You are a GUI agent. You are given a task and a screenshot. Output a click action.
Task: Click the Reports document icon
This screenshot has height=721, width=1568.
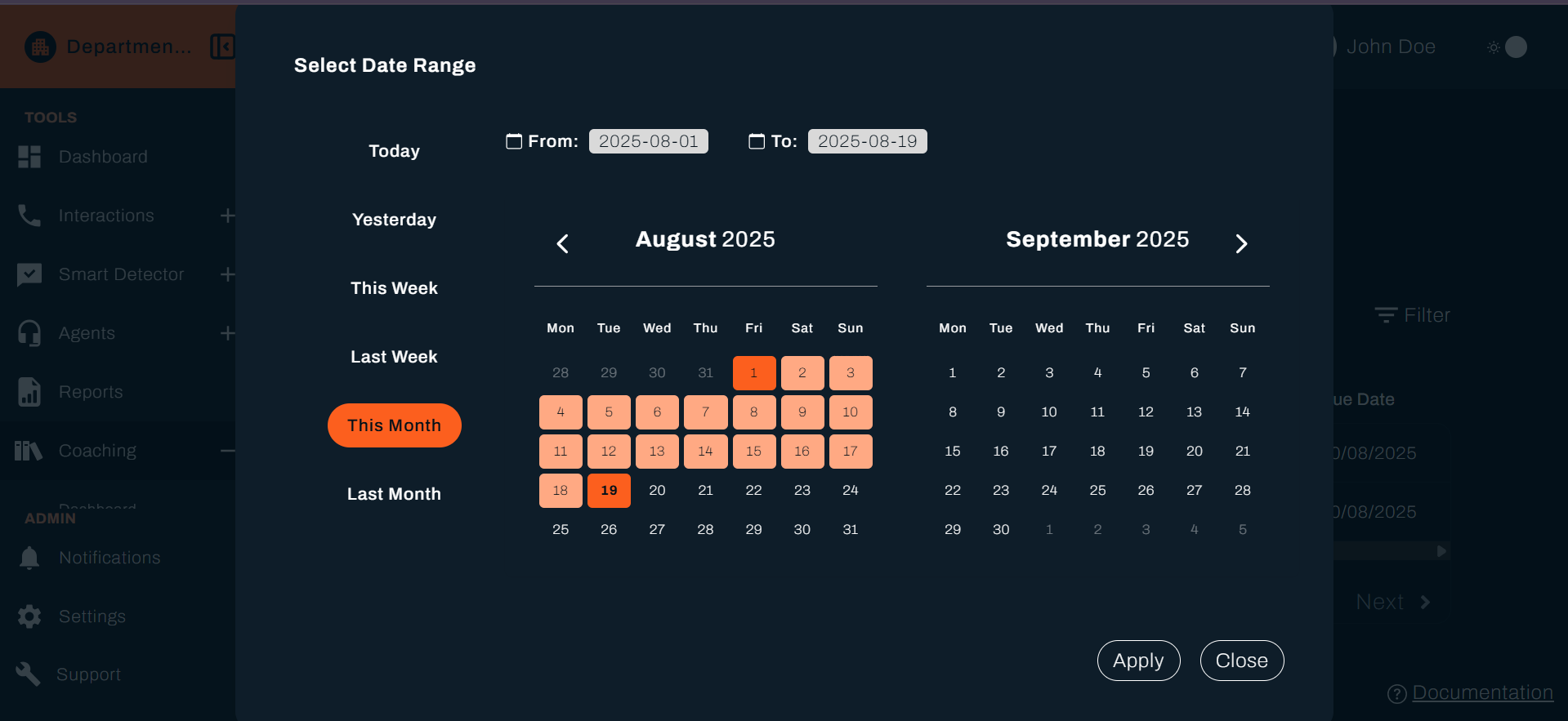[x=29, y=392]
